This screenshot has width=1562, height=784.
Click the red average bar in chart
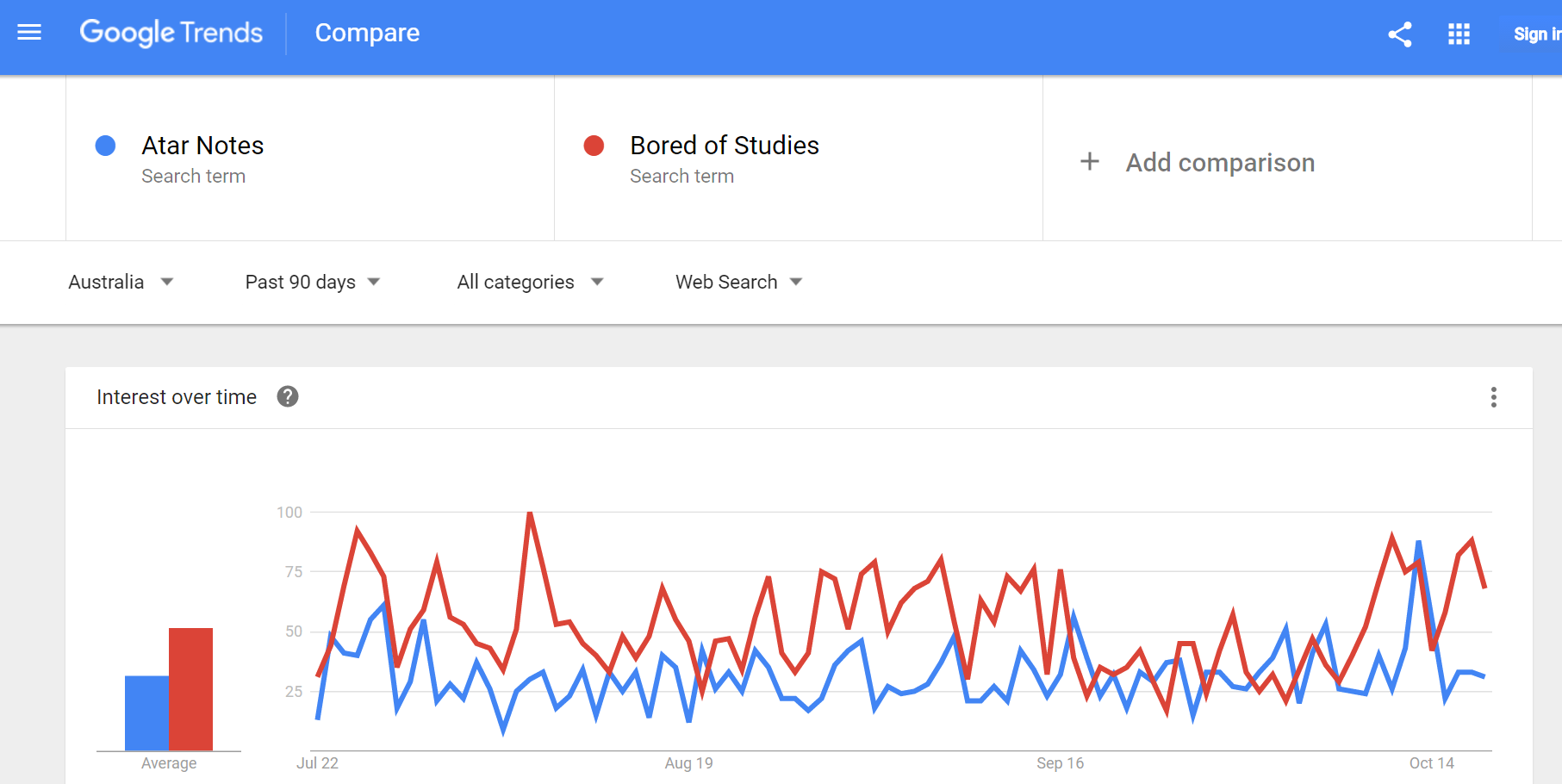(x=190, y=689)
